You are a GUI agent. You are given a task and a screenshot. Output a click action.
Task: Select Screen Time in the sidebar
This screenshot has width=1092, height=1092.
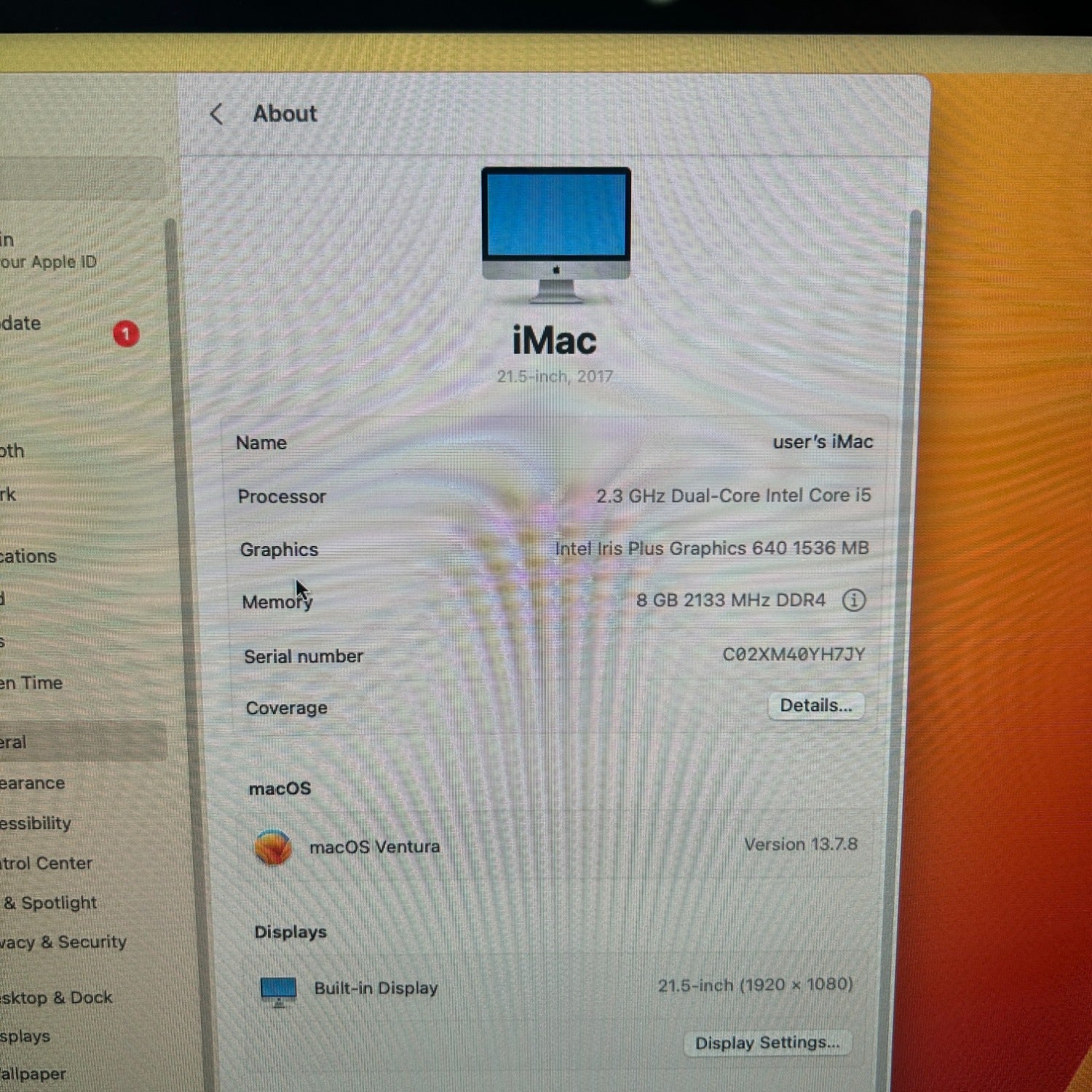[x=31, y=683]
